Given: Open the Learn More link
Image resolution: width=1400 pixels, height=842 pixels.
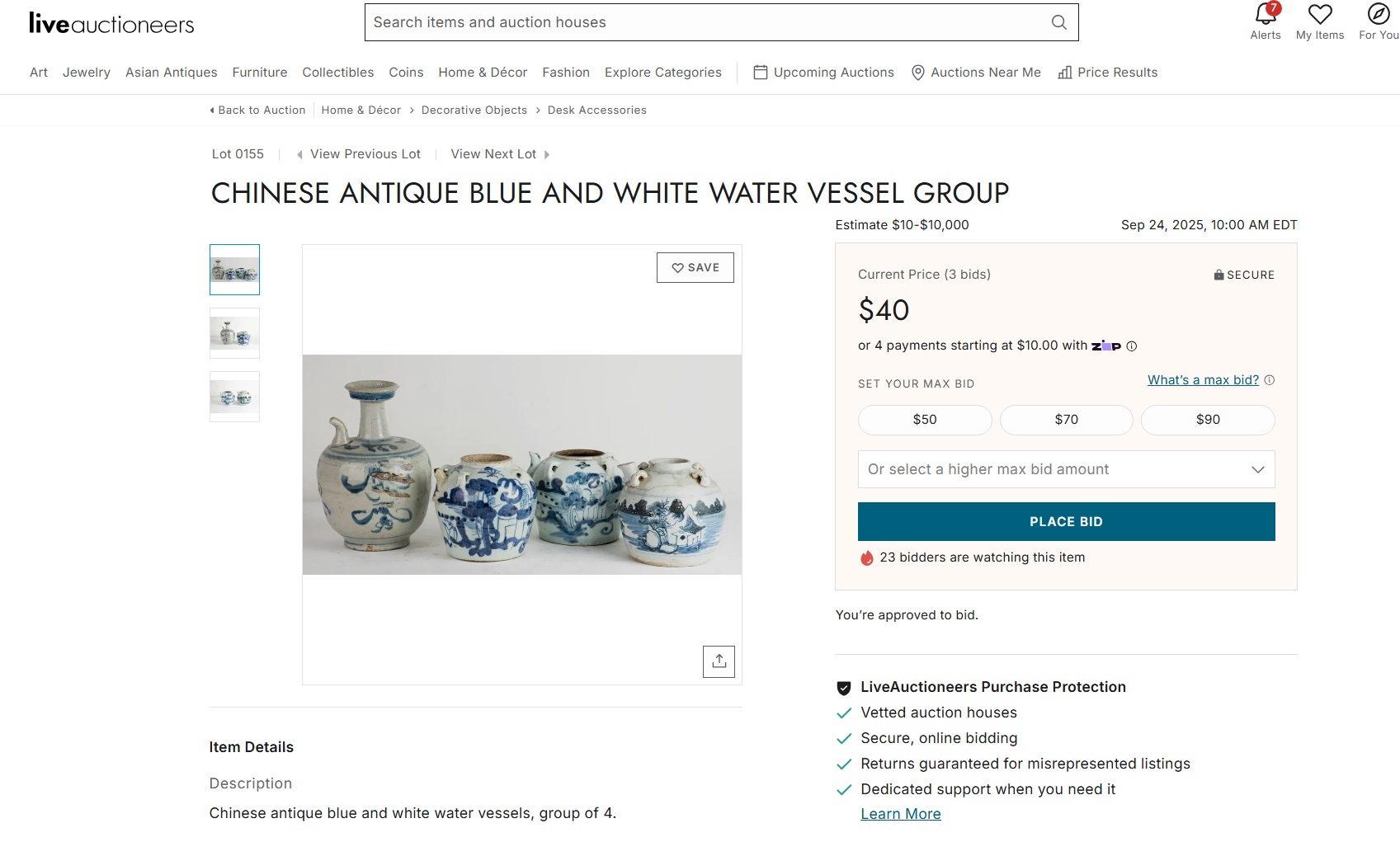Looking at the screenshot, I should click(901, 814).
